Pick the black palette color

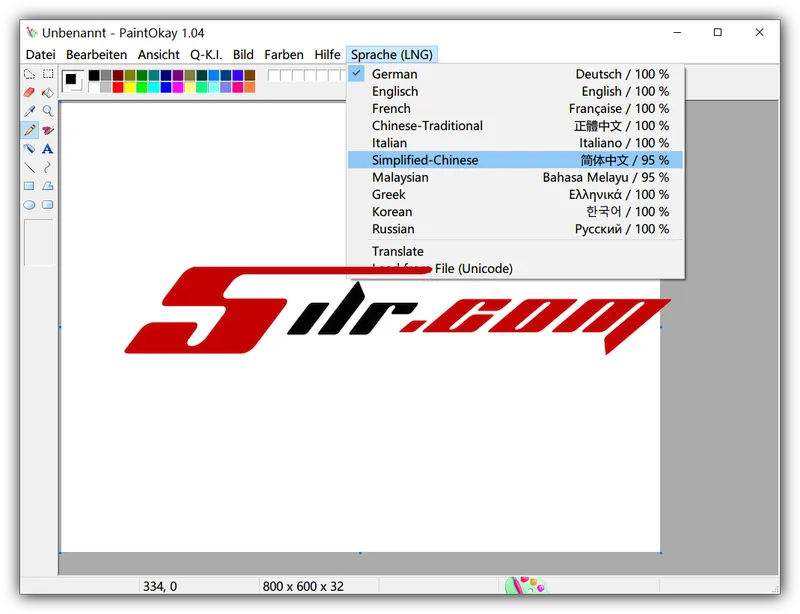tap(94, 76)
